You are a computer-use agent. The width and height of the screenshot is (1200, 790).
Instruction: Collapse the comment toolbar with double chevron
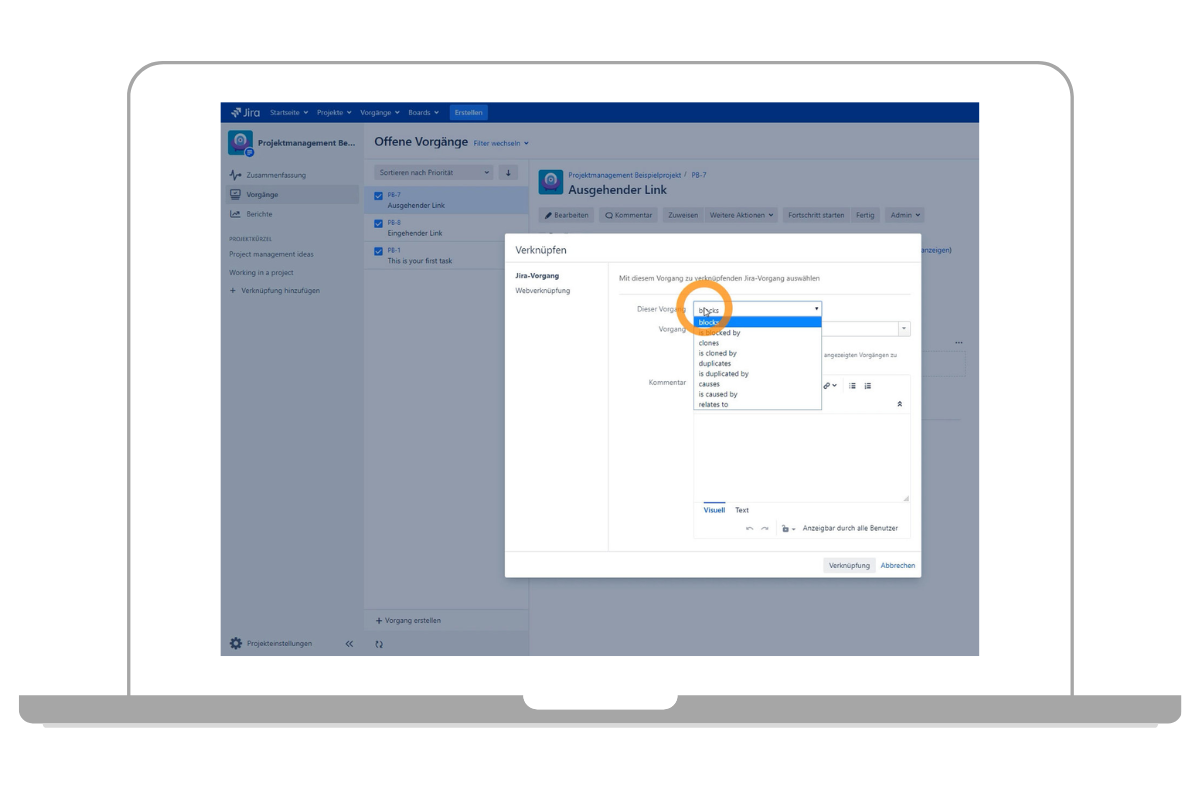tap(899, 403)
